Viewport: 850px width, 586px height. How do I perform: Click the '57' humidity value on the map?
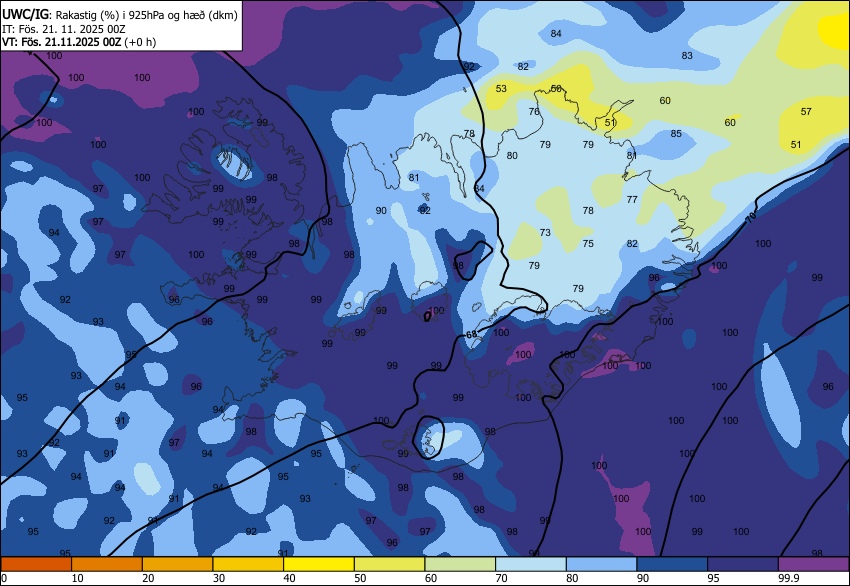(x=806, y=112)
